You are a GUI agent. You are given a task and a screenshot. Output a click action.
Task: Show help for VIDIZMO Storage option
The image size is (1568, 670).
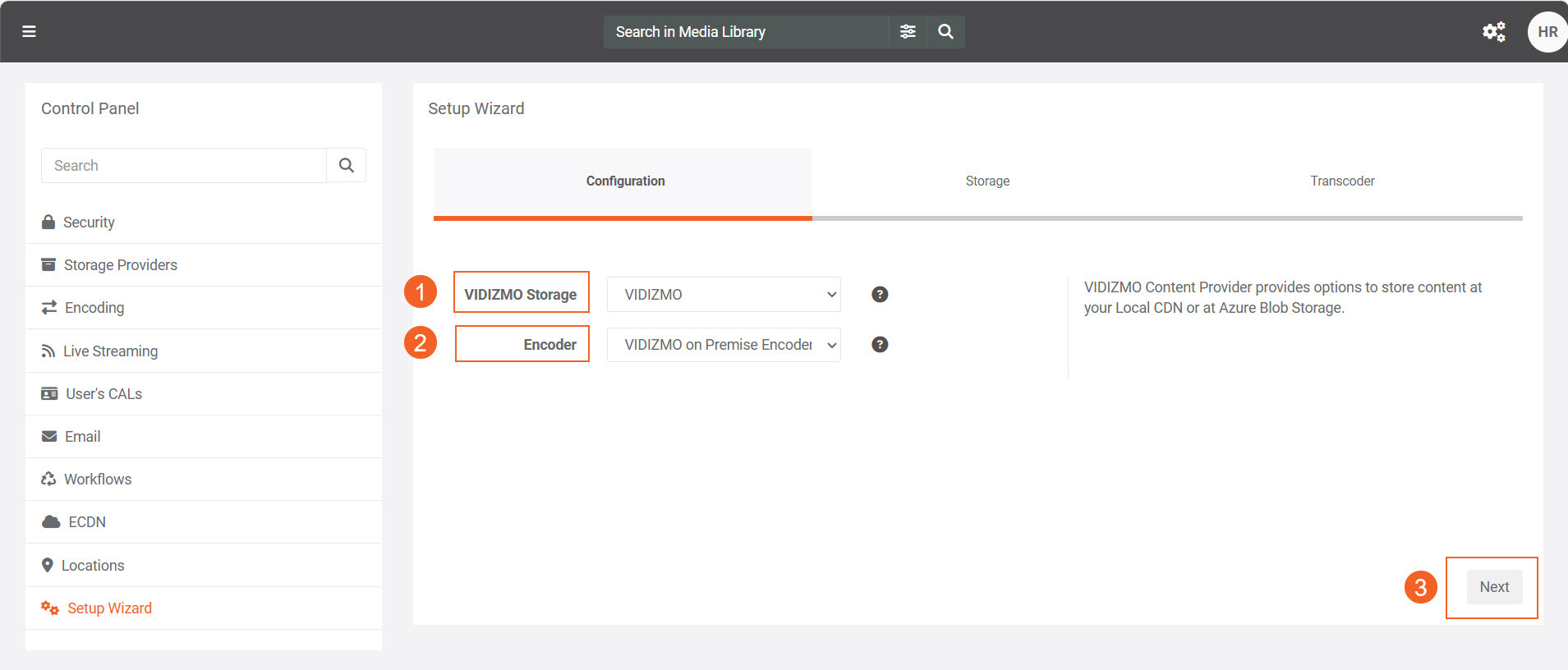tap(879, 294)
